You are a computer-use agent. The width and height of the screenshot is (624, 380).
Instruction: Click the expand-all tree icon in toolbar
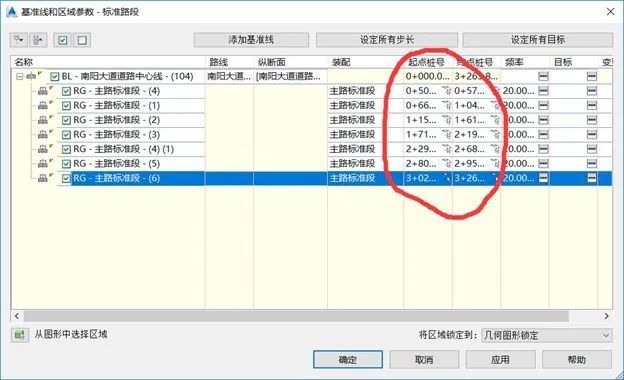coord(19,40)
